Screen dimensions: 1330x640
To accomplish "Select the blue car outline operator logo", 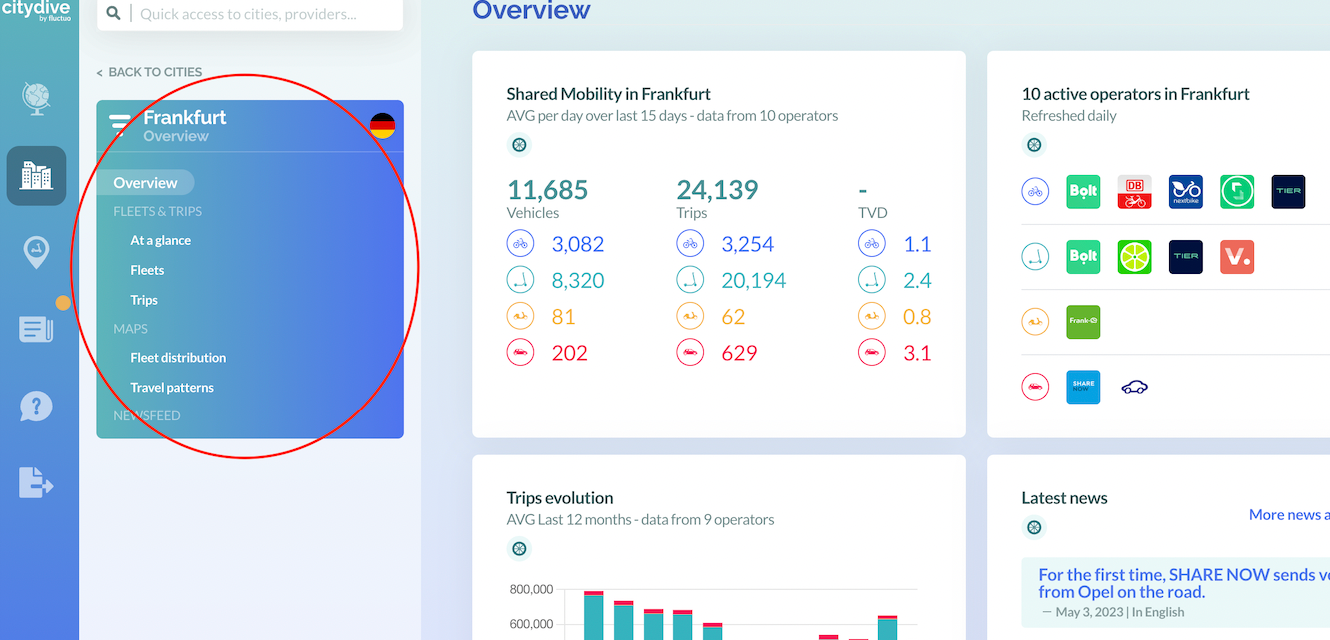I will 1134,387.
